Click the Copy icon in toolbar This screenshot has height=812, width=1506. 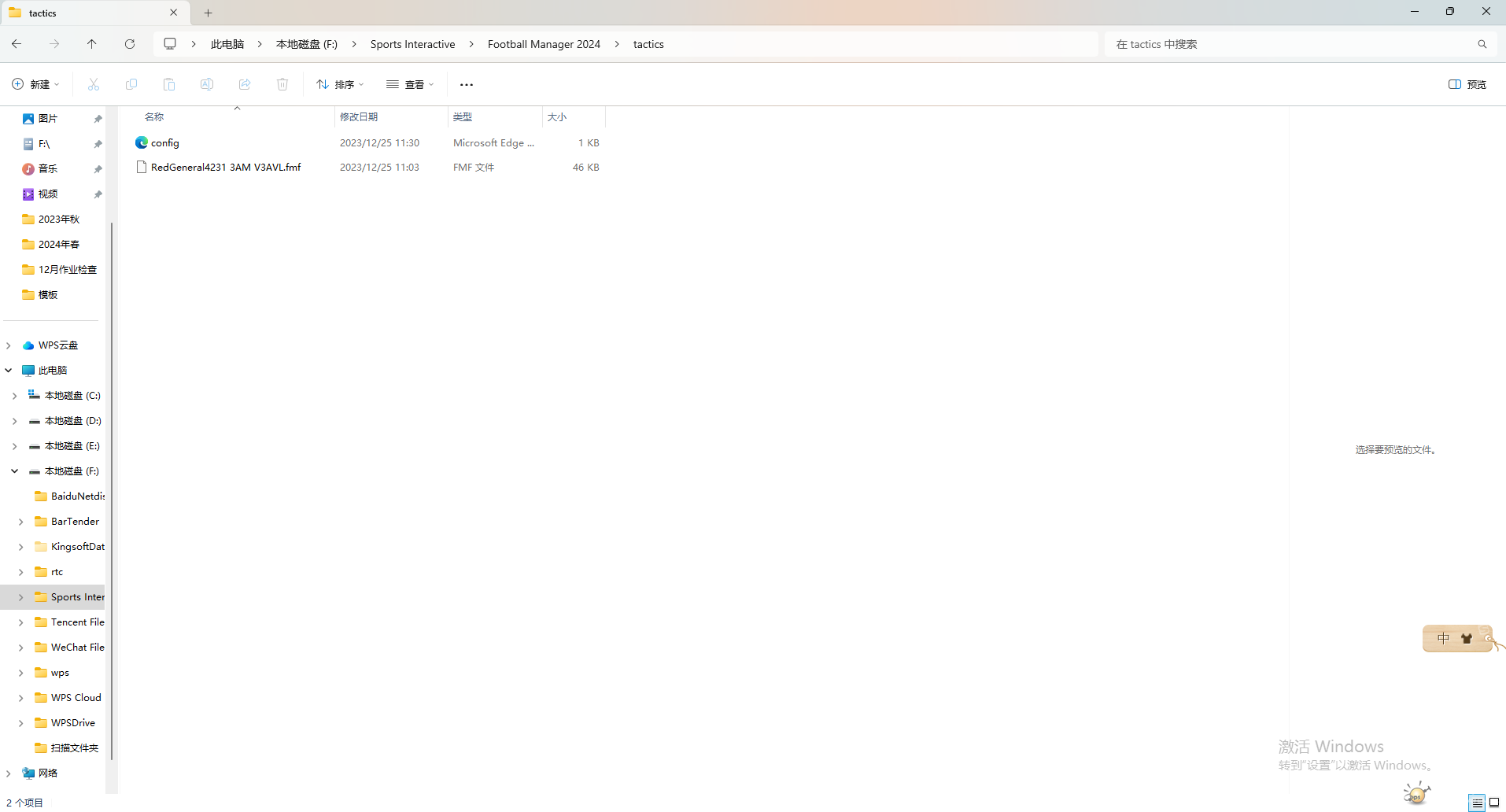[131, 84]
